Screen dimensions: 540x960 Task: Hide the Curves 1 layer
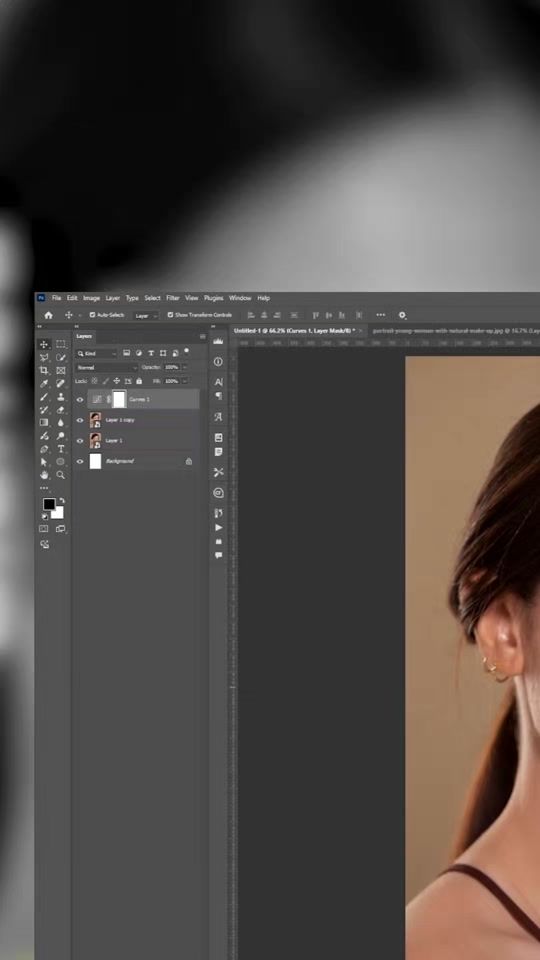pyautogui.click(x=80, y=400)
